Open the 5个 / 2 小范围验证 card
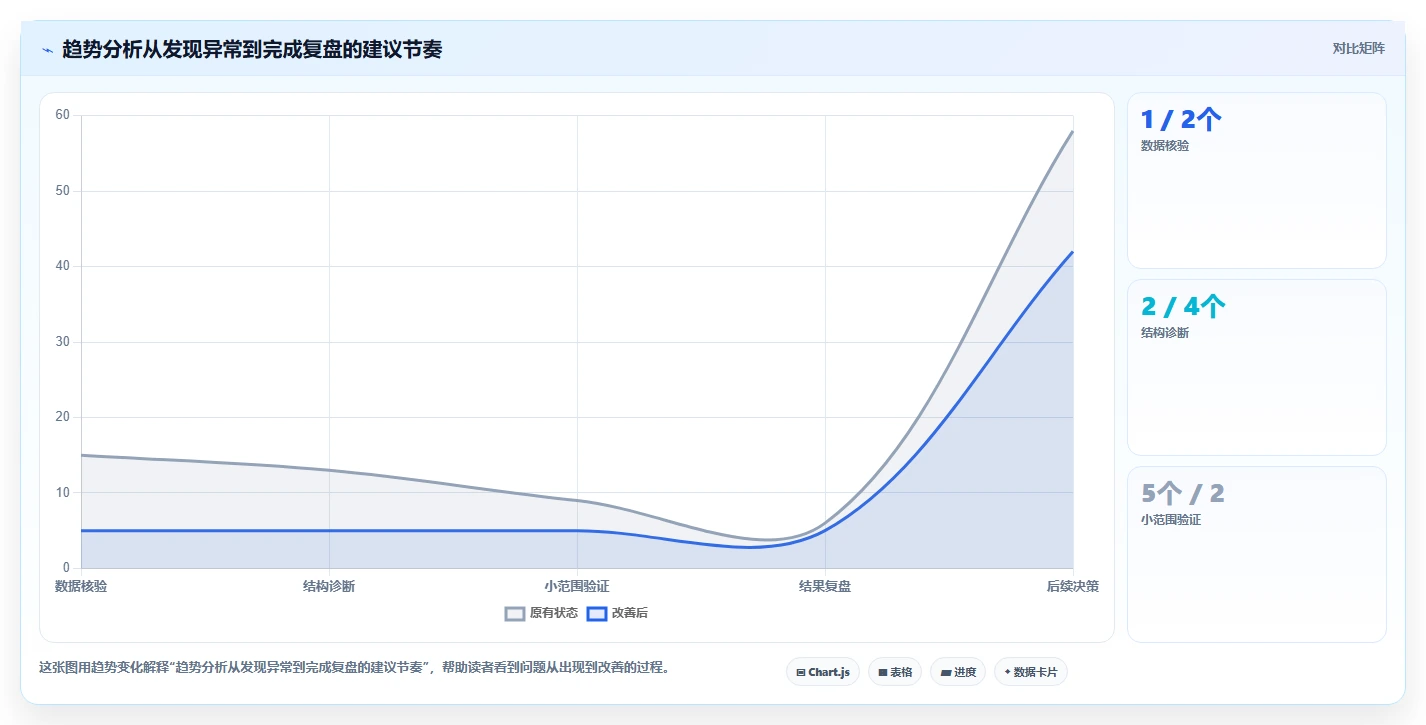The width and height of the screenshot is (1426, 725). pos(1256,554)
